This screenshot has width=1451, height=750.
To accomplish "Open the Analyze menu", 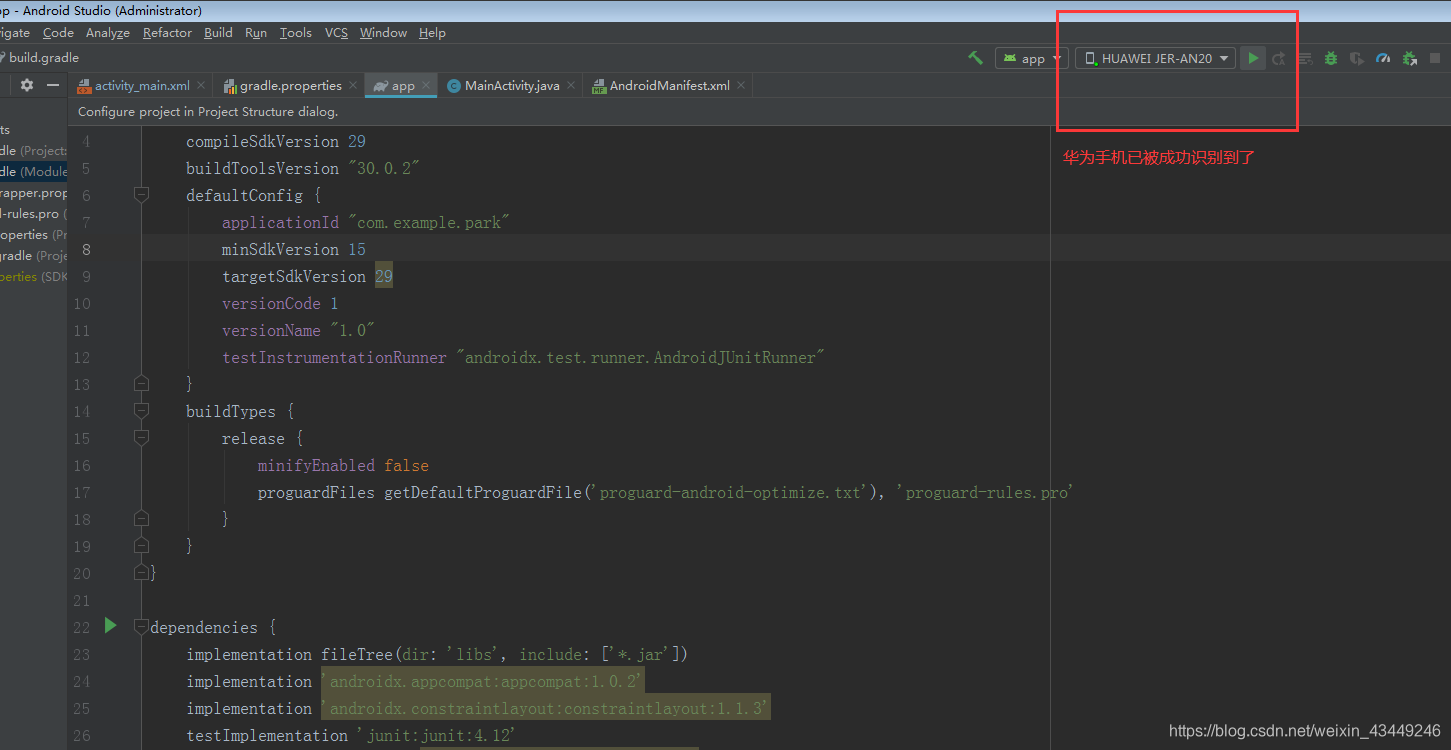I will [108, 33].
